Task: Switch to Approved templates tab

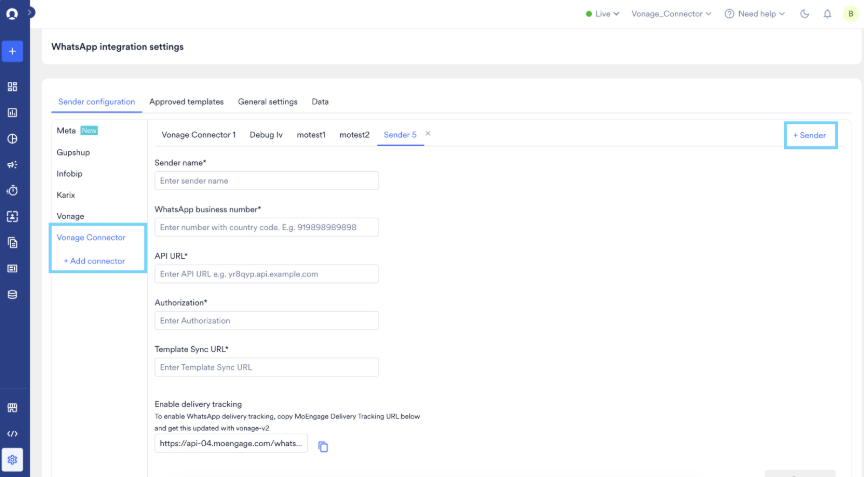Action: click(186, 102)
